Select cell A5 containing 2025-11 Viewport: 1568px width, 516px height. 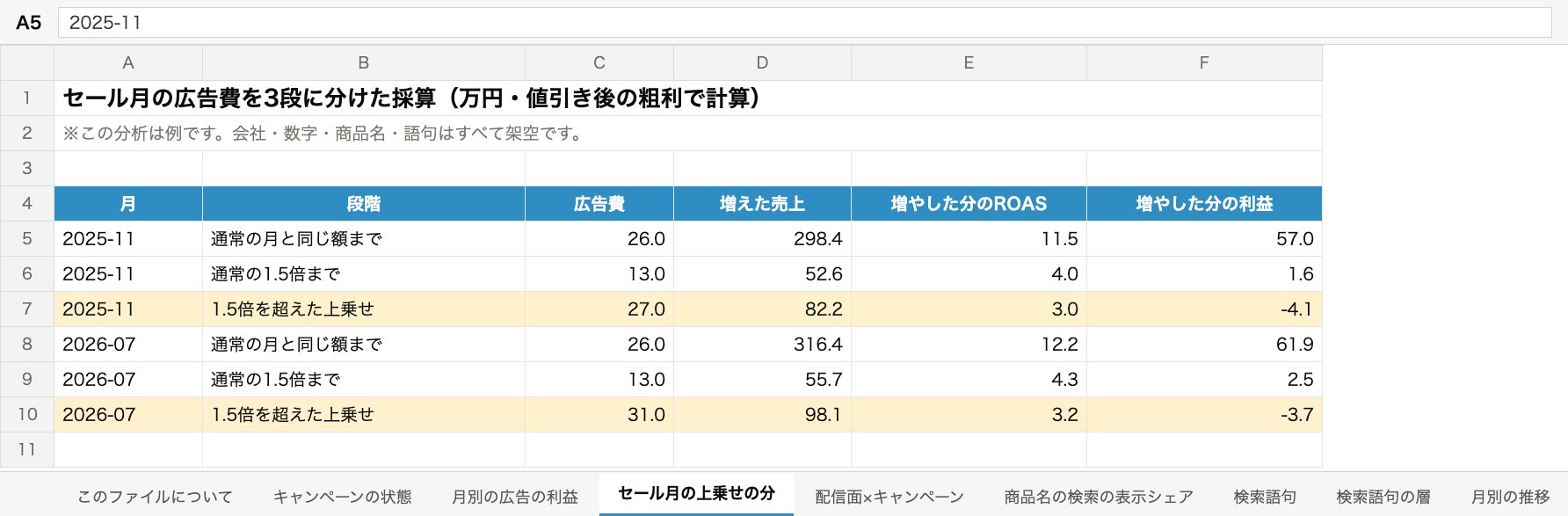(x=128, y=239)
